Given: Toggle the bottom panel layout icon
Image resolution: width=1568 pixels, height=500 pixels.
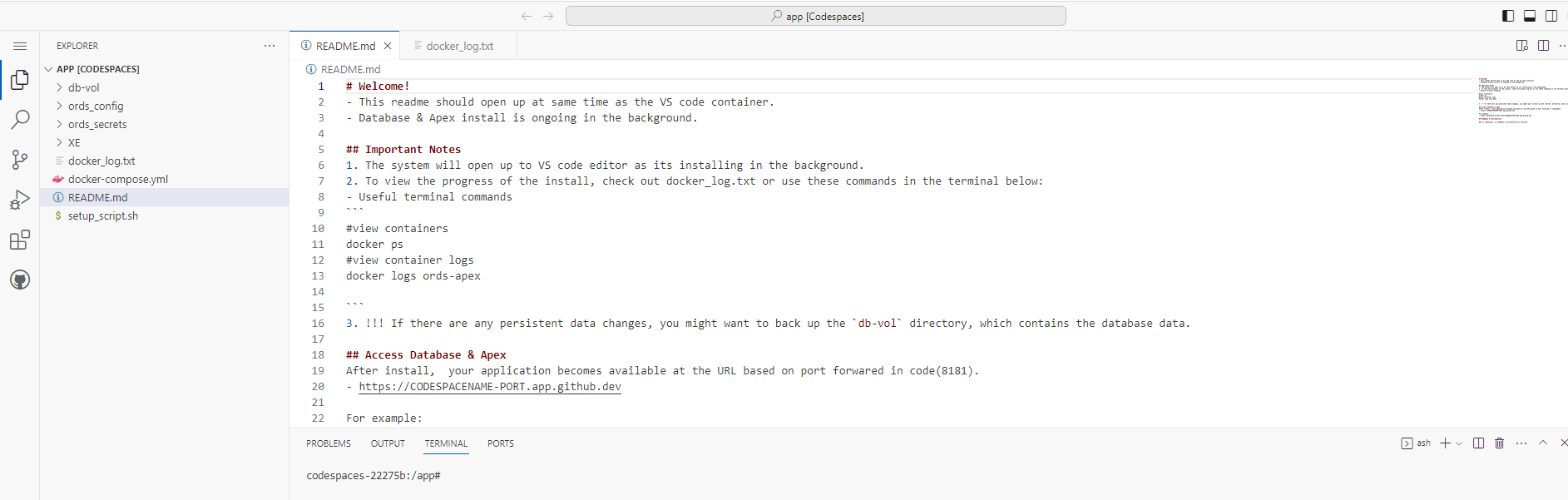Looking at the screenshot, I should [x=1530, y=16].
